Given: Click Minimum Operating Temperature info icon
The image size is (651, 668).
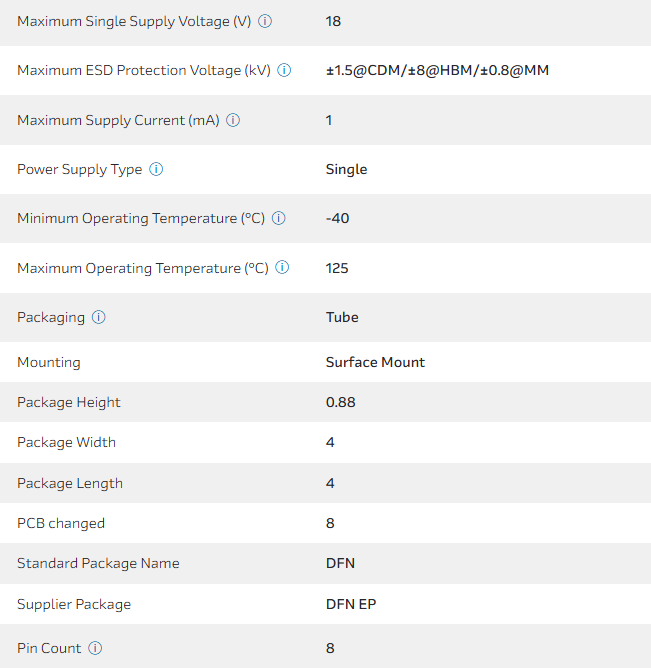Looking at the screenshot, I should 279,218.
